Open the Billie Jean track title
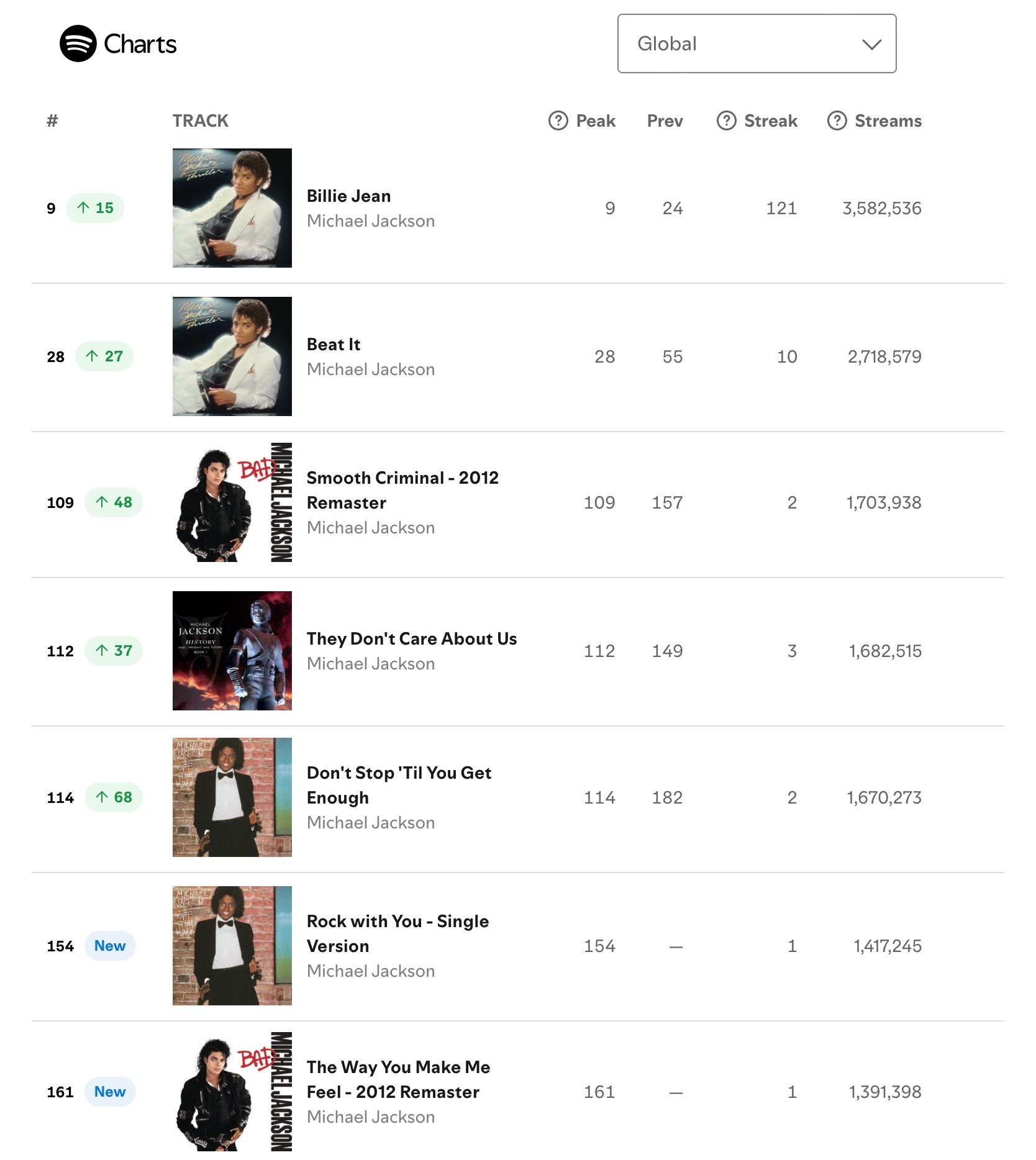The image size is (1036, 1160). 348,196
